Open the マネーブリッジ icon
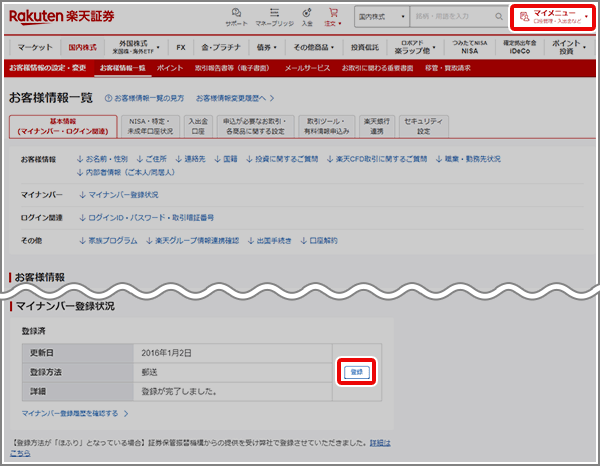Viewport: 600px width, 466px height. coord(274,17)
